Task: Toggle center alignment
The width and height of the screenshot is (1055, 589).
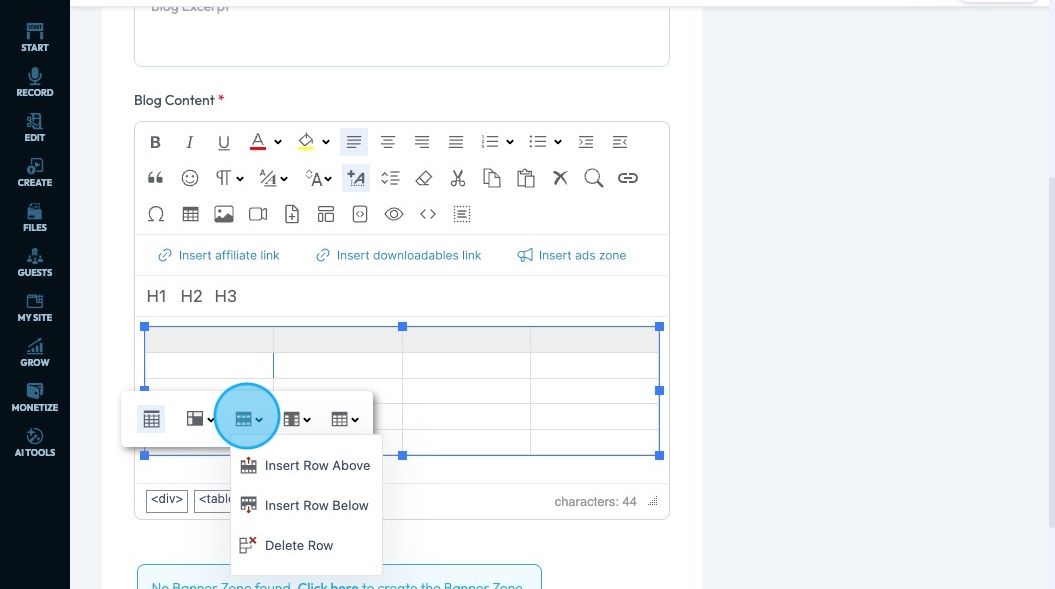Action: pos(388,142)
